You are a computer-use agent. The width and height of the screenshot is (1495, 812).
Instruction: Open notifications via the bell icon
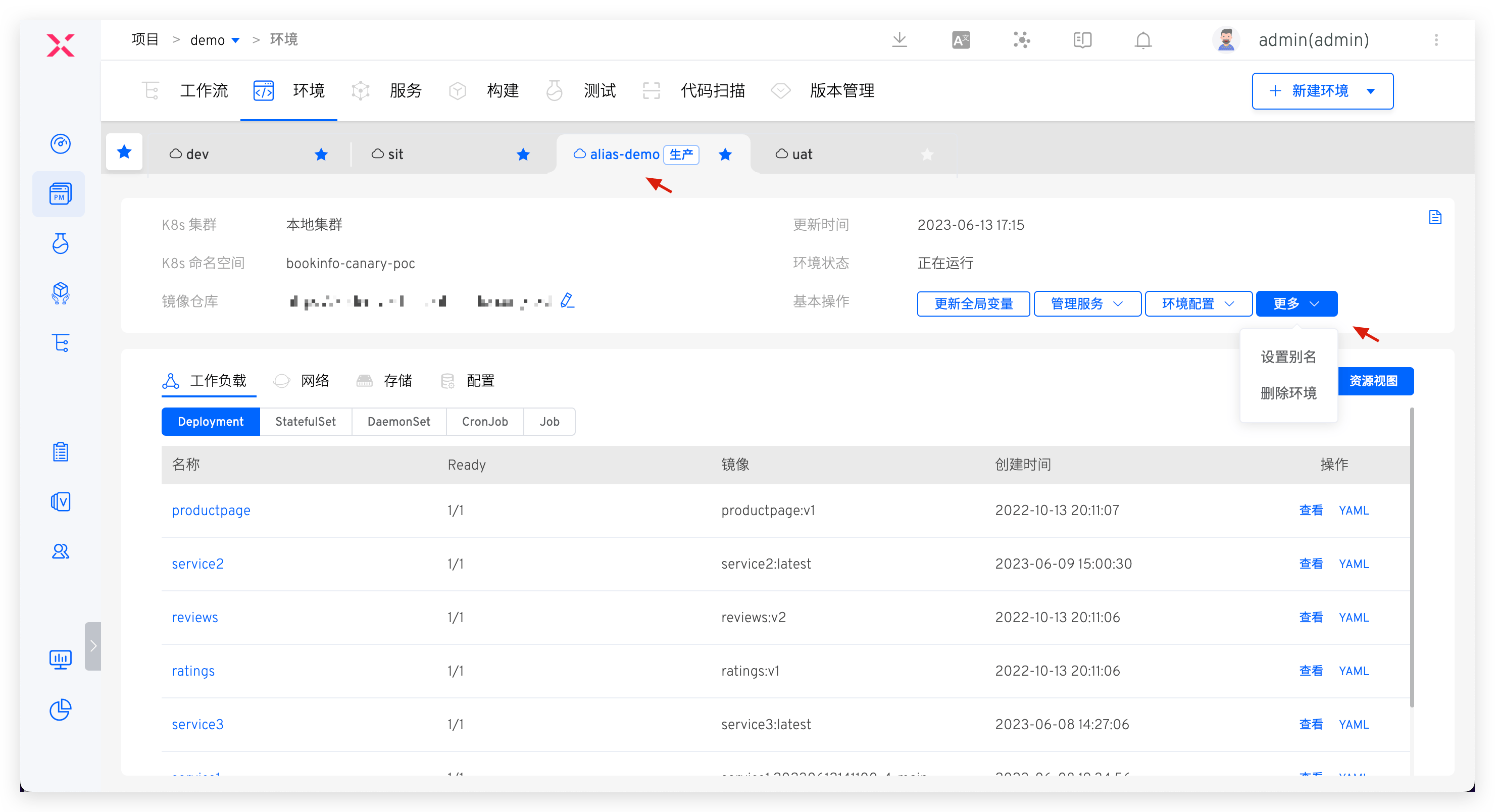(x=1142, y=39)
